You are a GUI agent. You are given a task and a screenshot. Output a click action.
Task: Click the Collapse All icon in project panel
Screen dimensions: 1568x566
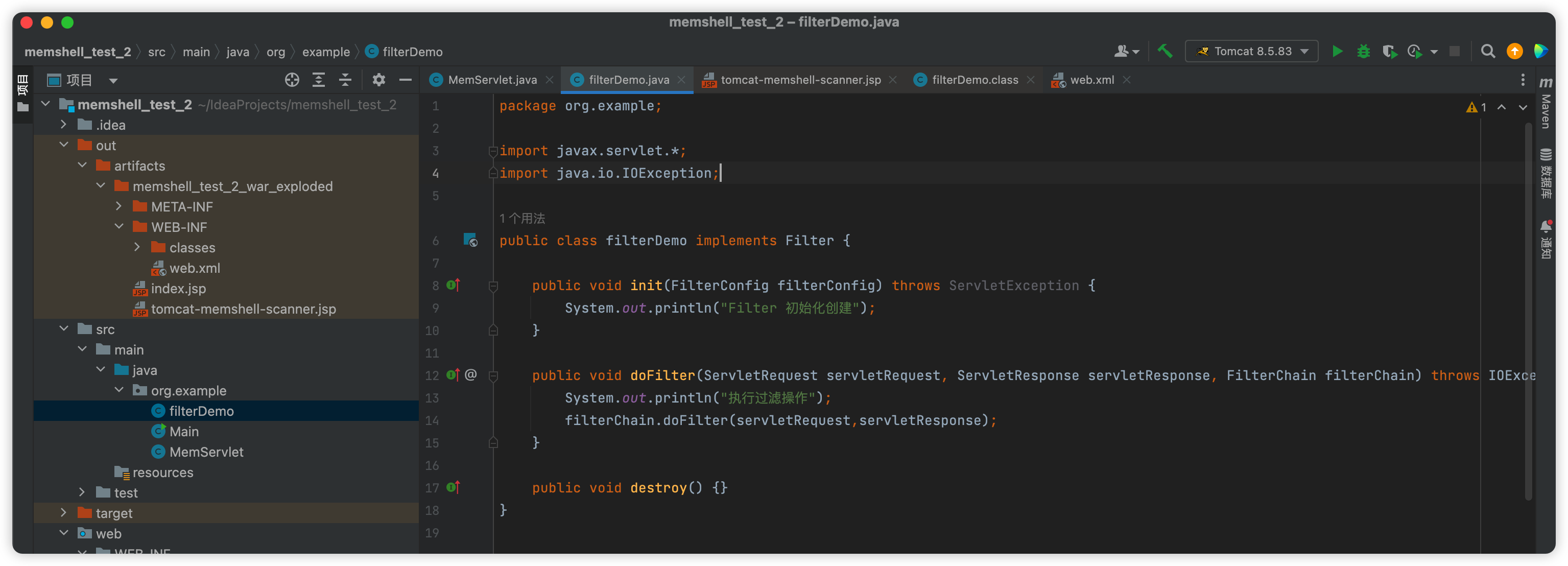[x=345, y=80]
